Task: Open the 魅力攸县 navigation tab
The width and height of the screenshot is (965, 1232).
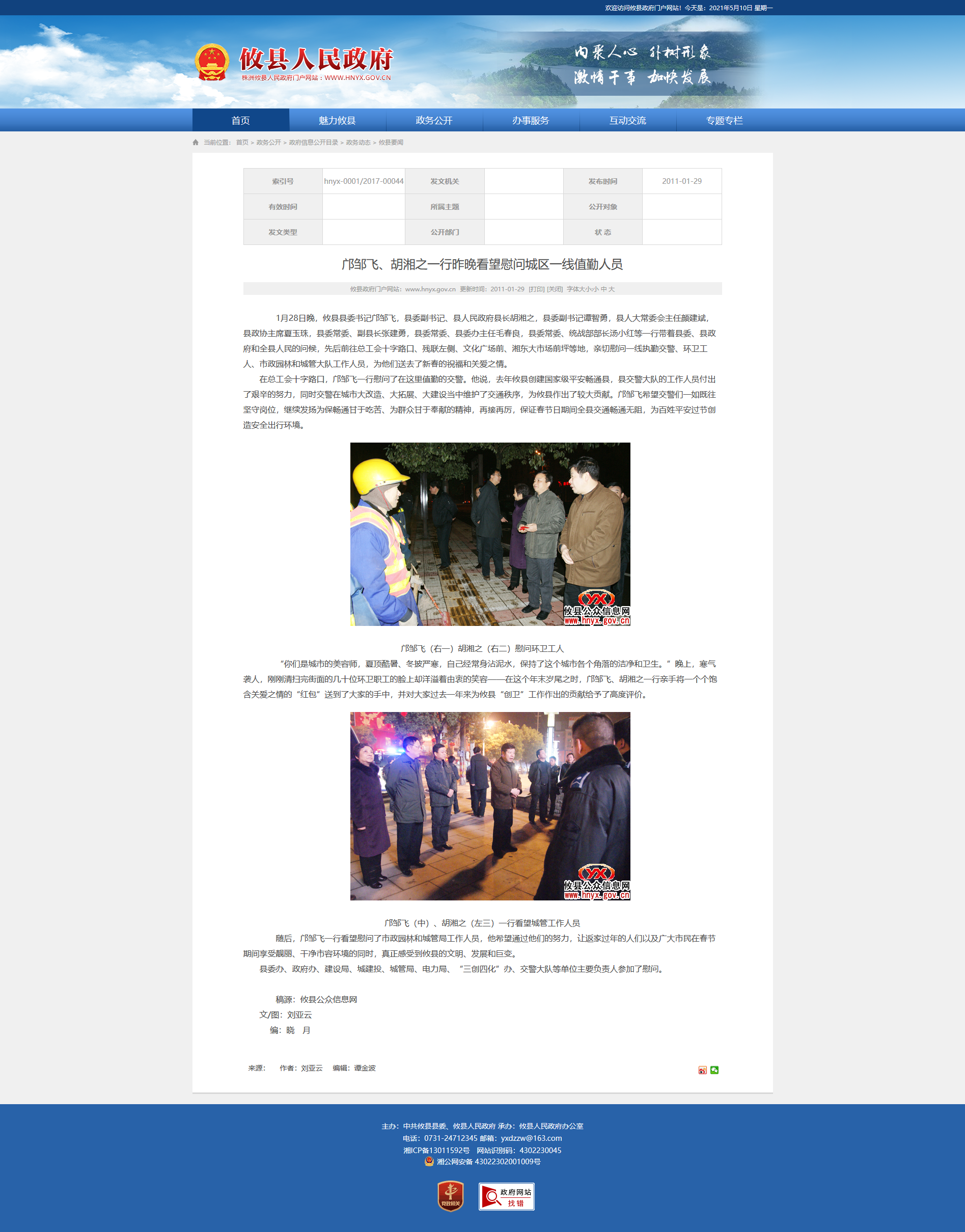Action: click(x=337, y=120)
